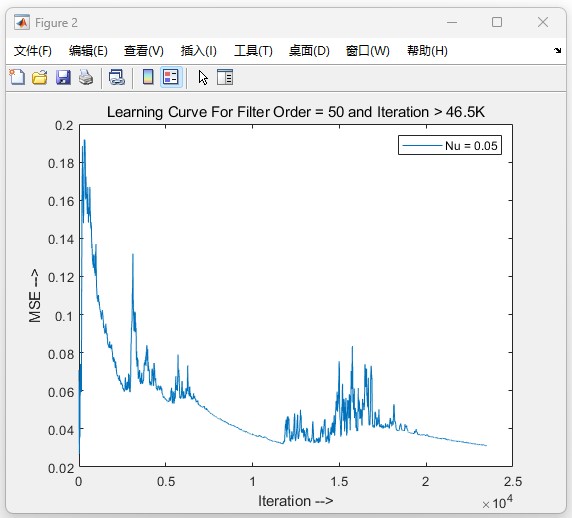Expand the 工具(T) menu
This screenshot has width=572, height=518.
coord(253,51)
